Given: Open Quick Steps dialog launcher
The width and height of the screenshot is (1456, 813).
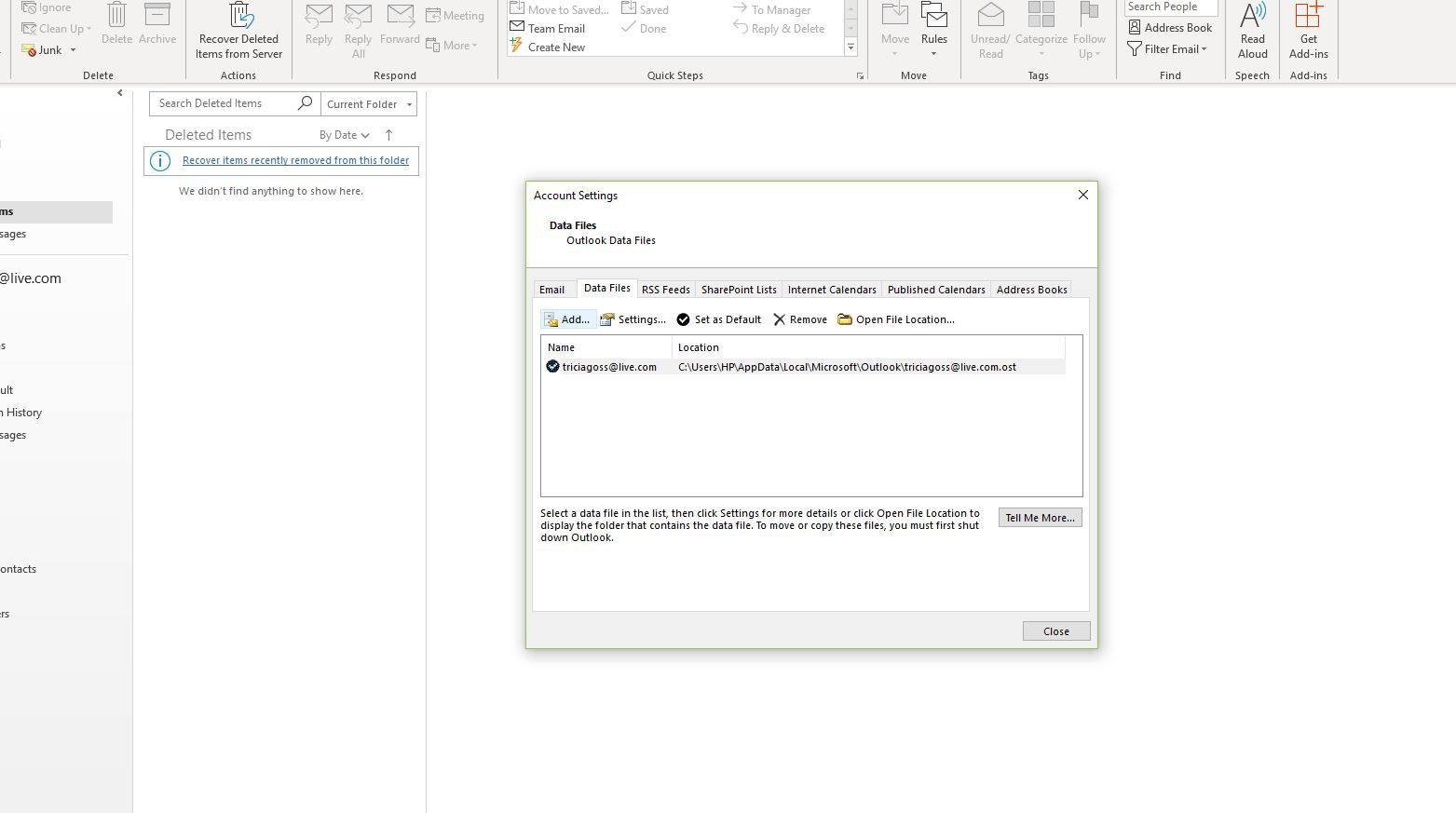Looking at the screenshot, I should point(860,76).
